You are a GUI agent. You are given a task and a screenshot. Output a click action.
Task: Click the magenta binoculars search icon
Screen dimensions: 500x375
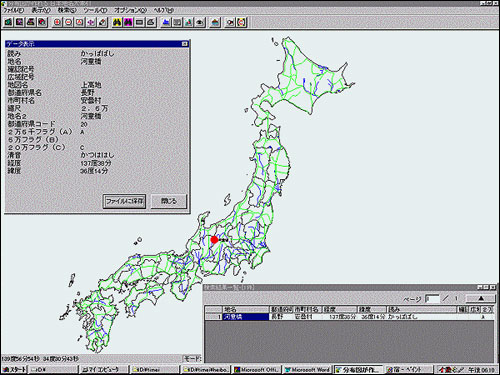pos(128,22)
